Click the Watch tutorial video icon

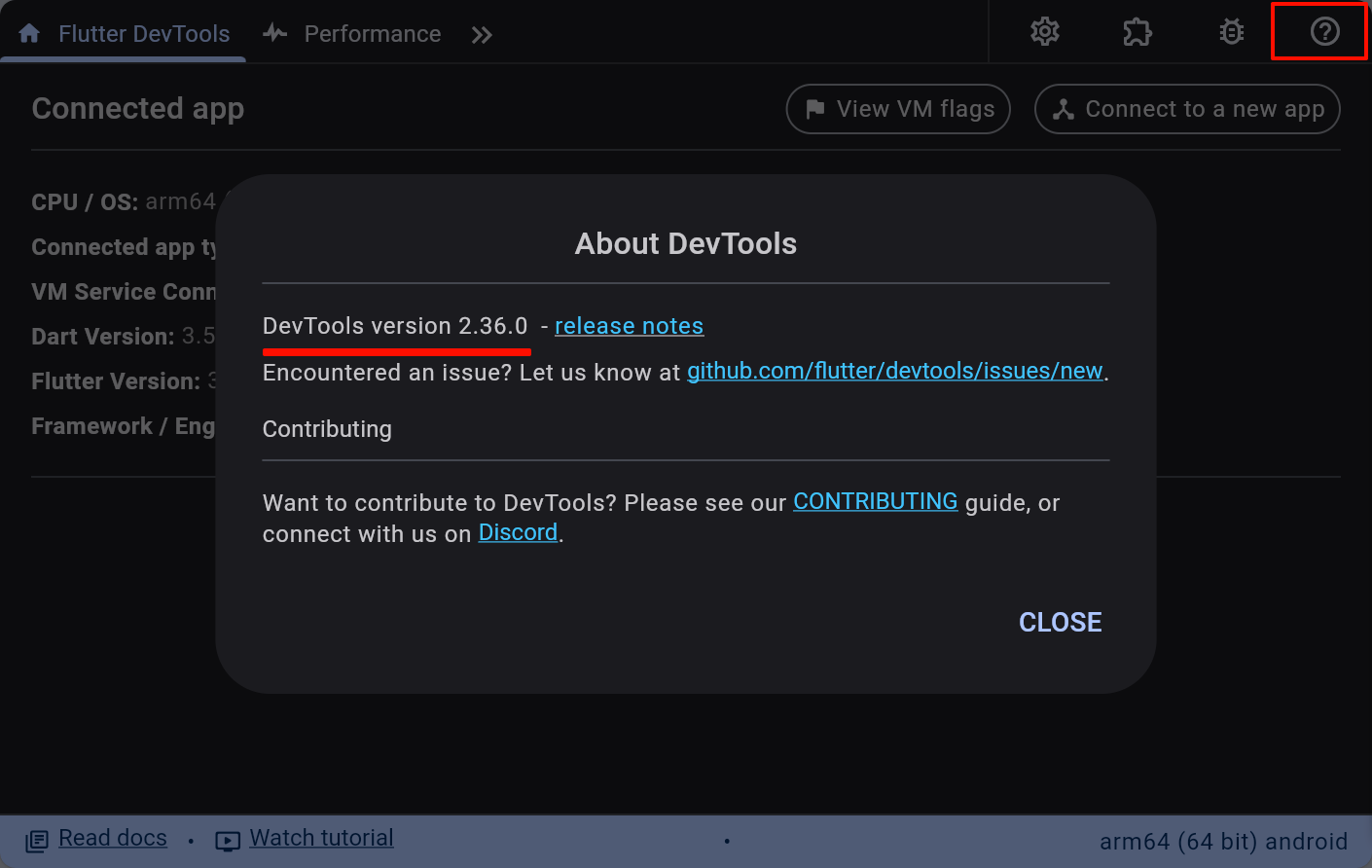tap(228, 841)
